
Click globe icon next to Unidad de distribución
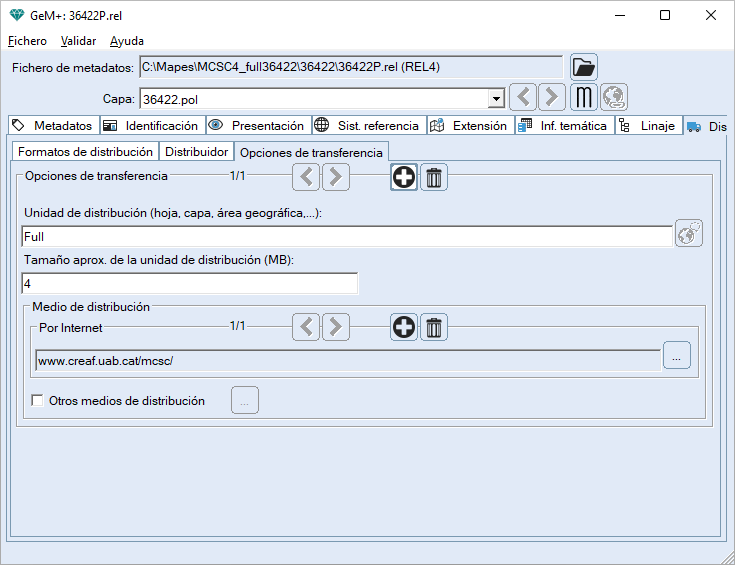(688, 234)
